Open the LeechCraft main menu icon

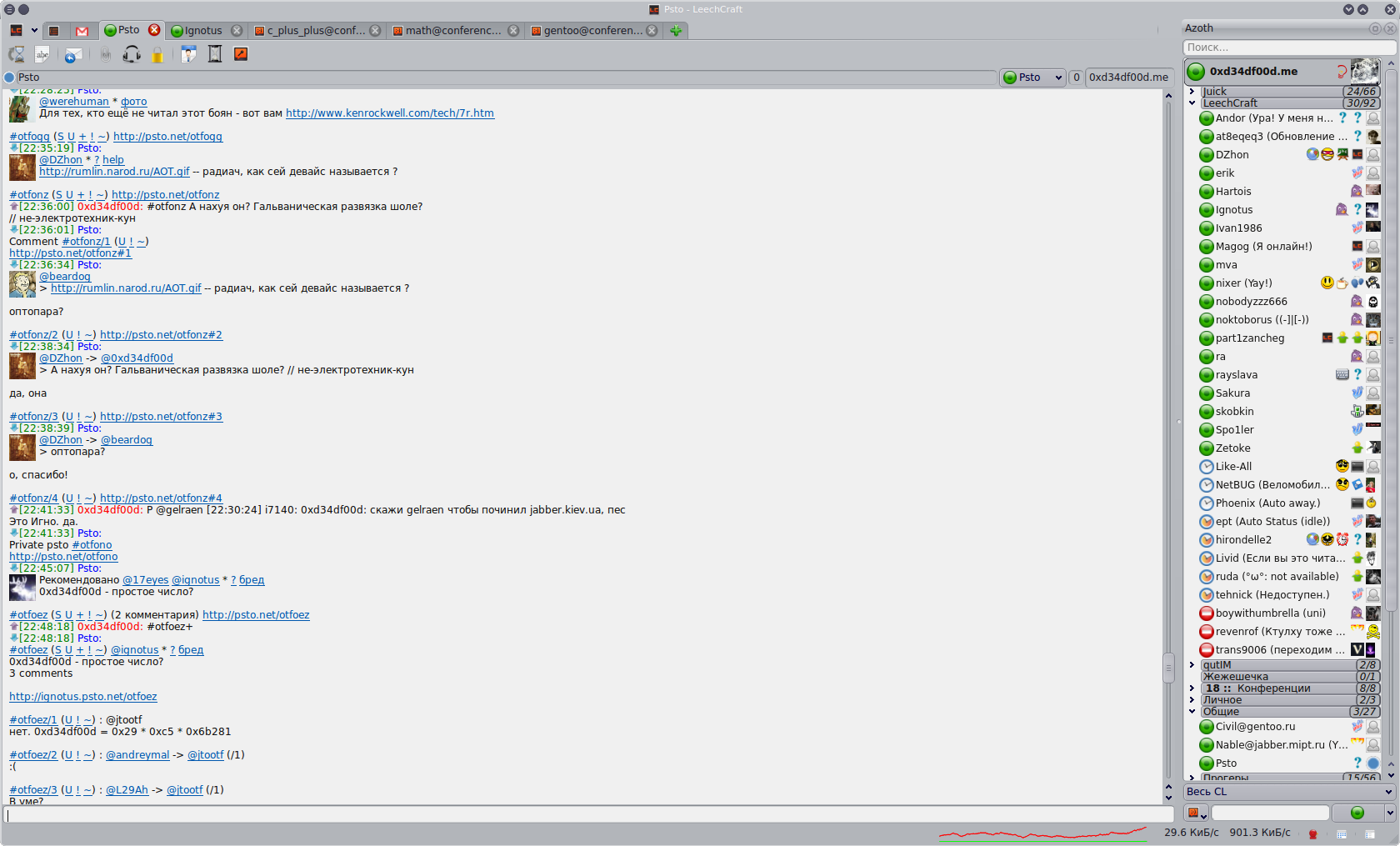[x=16, y=31]
